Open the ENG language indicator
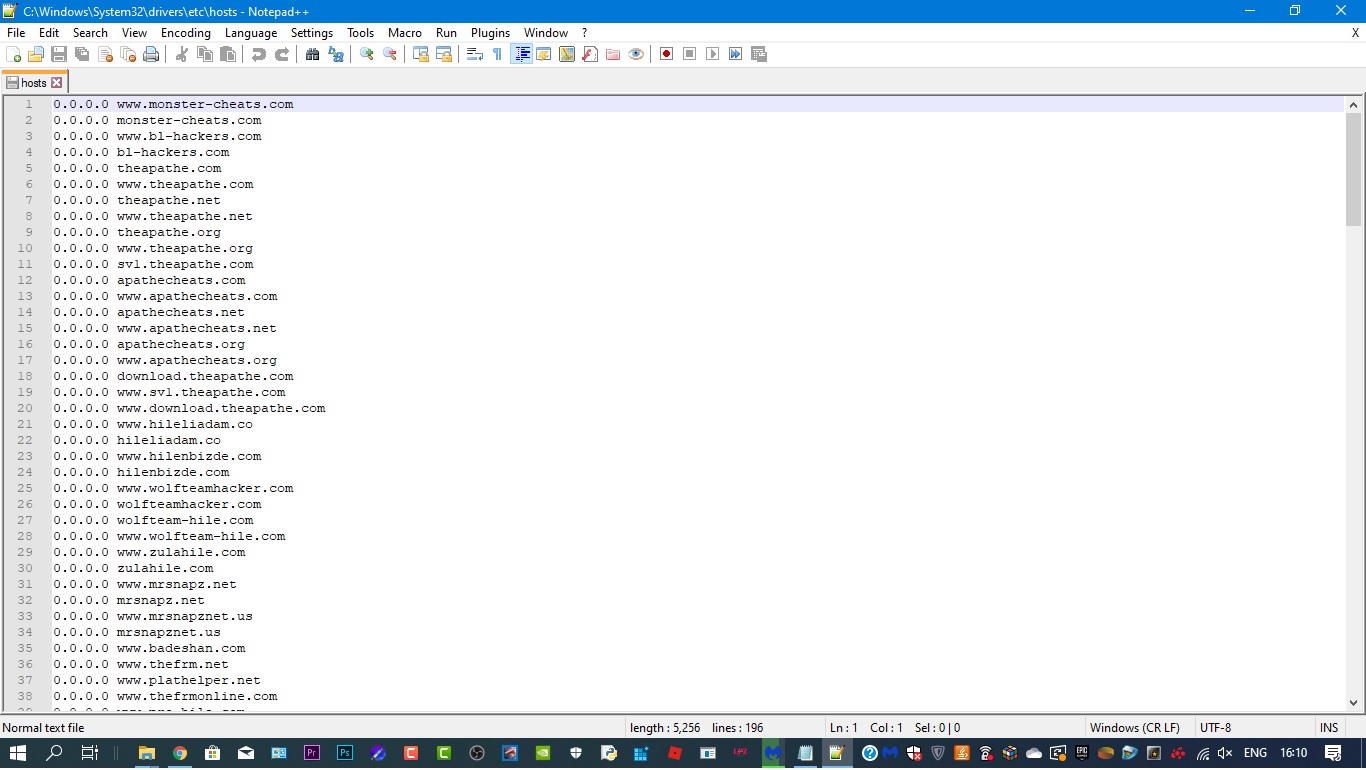The image size is (1366, 770). (1255, 753)
